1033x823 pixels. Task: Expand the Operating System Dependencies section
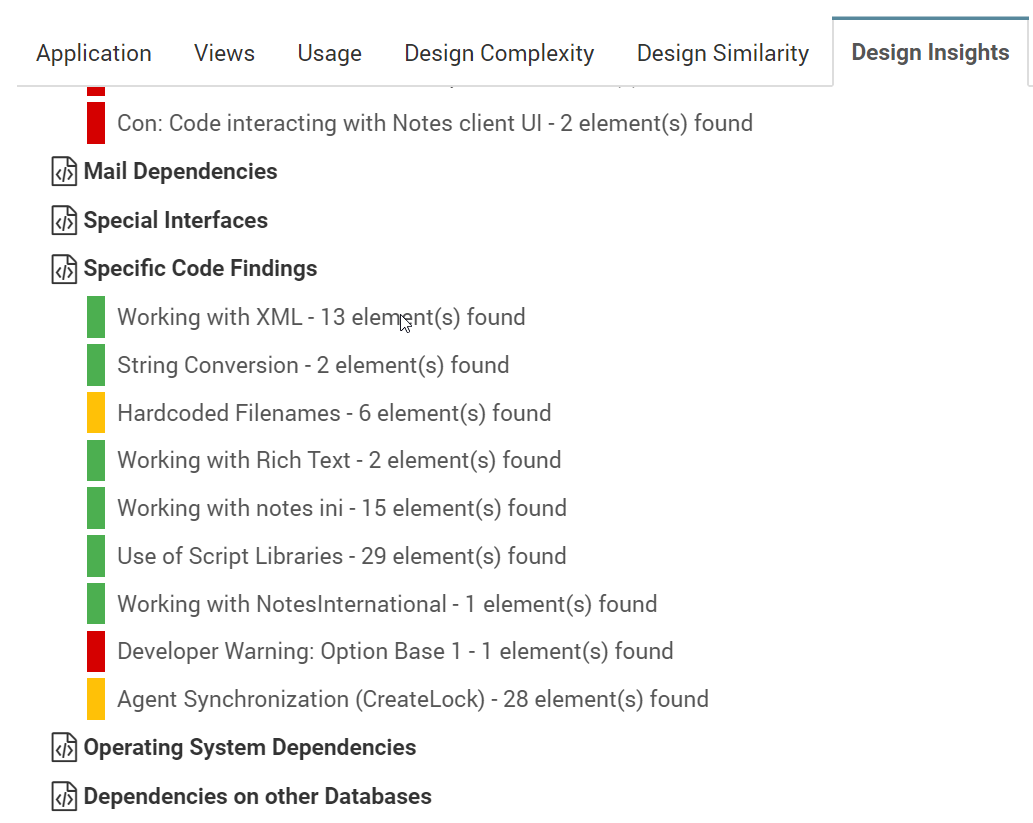[250, 748]
